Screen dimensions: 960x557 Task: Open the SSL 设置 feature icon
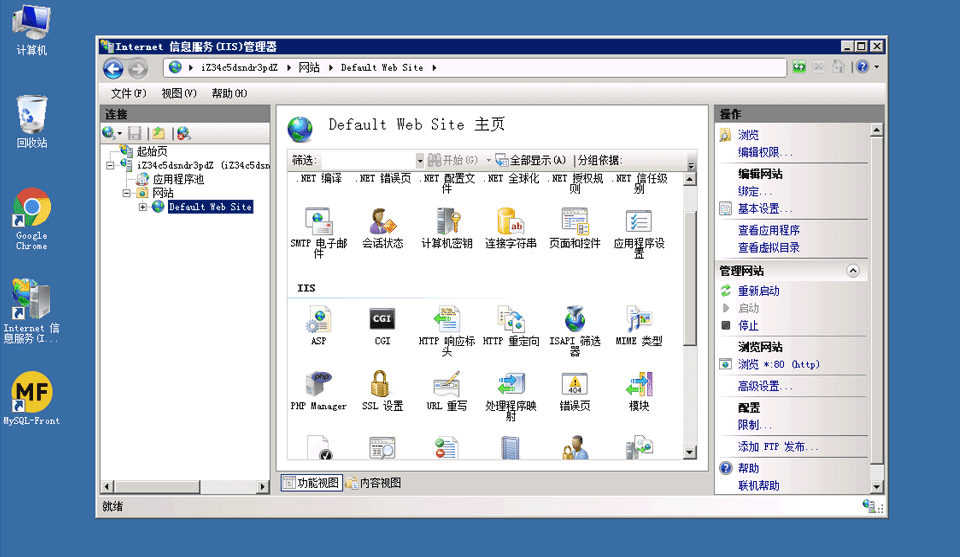pos(381,385)
